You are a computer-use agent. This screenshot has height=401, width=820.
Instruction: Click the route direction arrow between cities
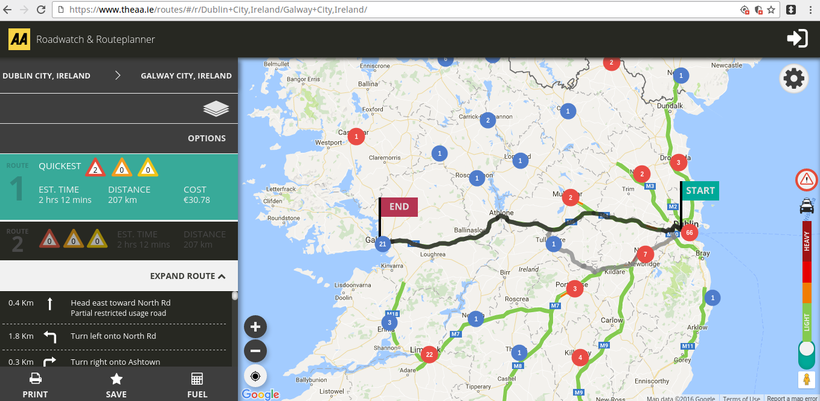(x=117, y=76)
